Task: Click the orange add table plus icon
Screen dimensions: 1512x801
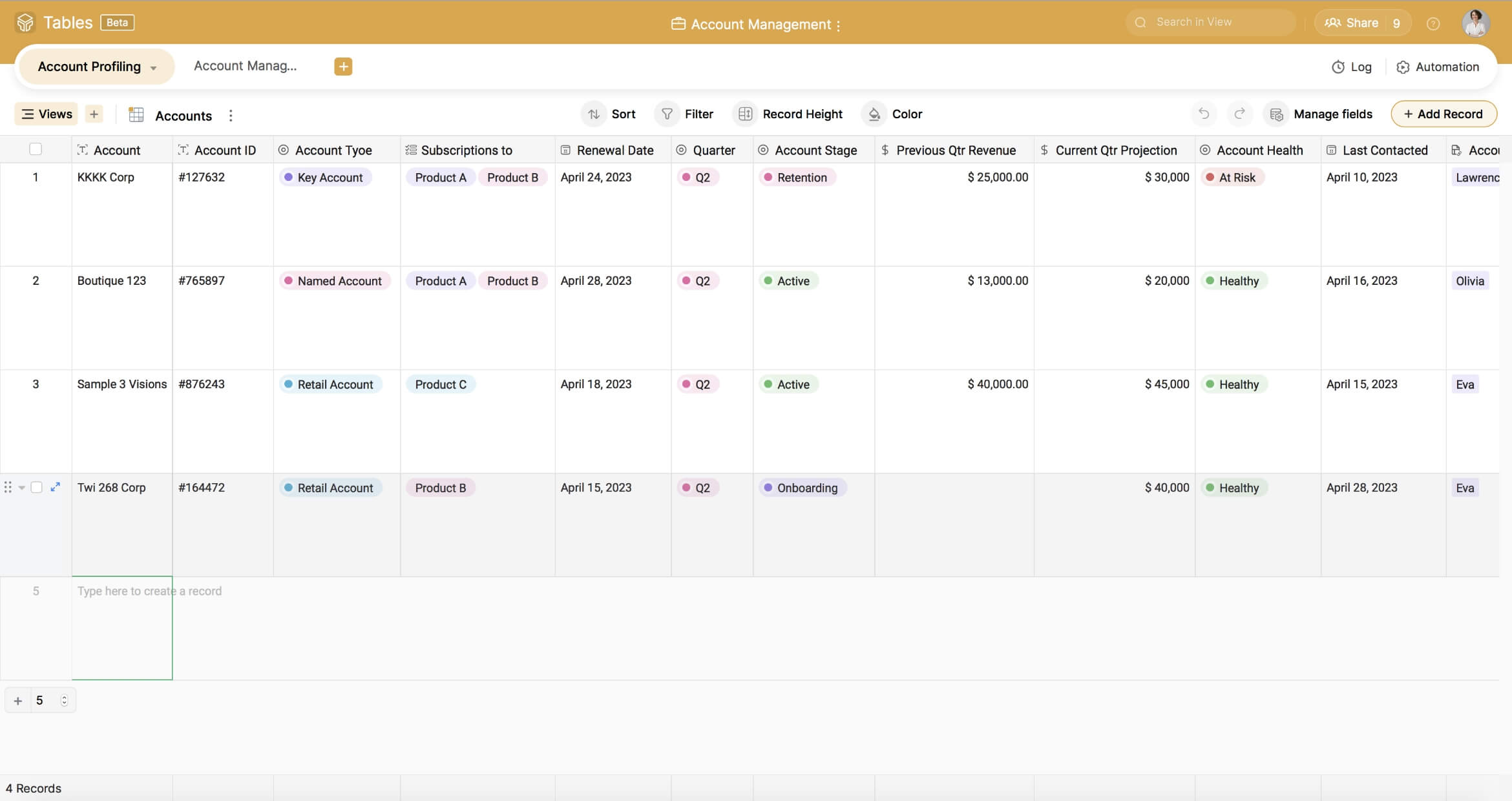Action: click(343, 67)
